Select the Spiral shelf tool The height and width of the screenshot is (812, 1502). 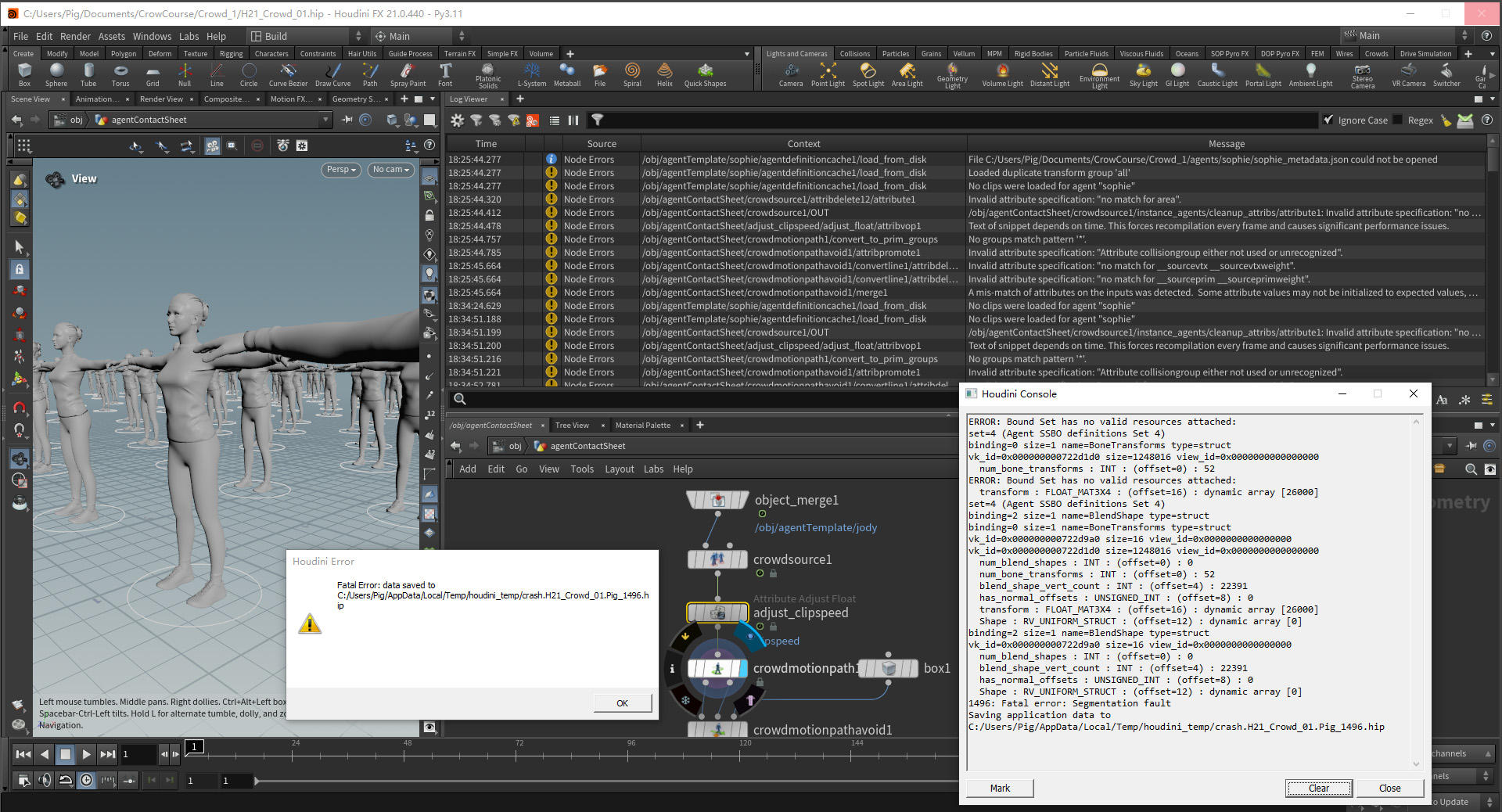click(632, 75)
